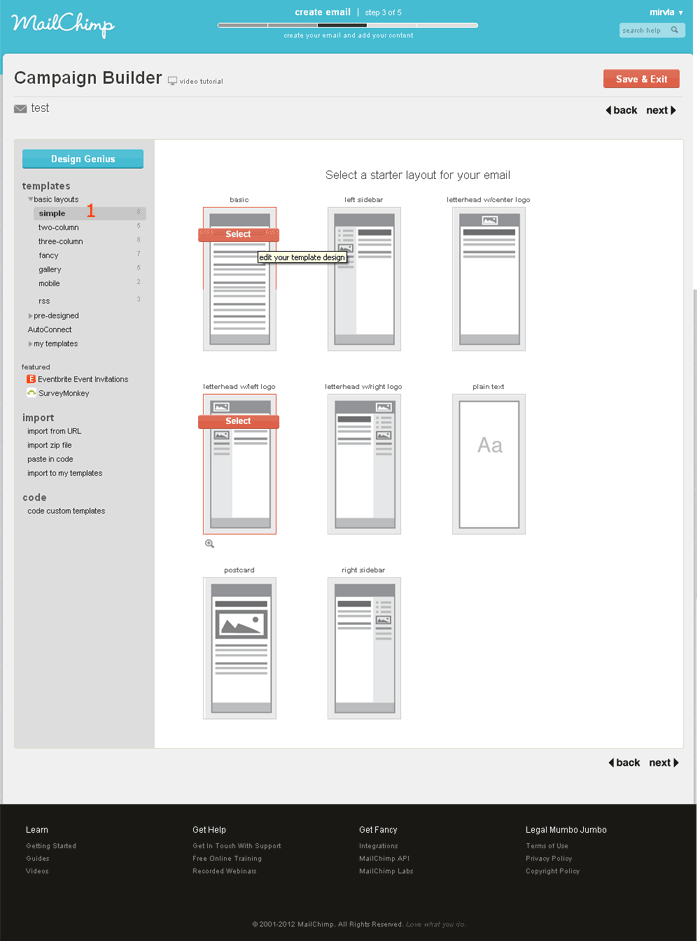The image size is (697, 941).
Task: Click the video tutorial monitor icon
Action: tap(172, 80)
